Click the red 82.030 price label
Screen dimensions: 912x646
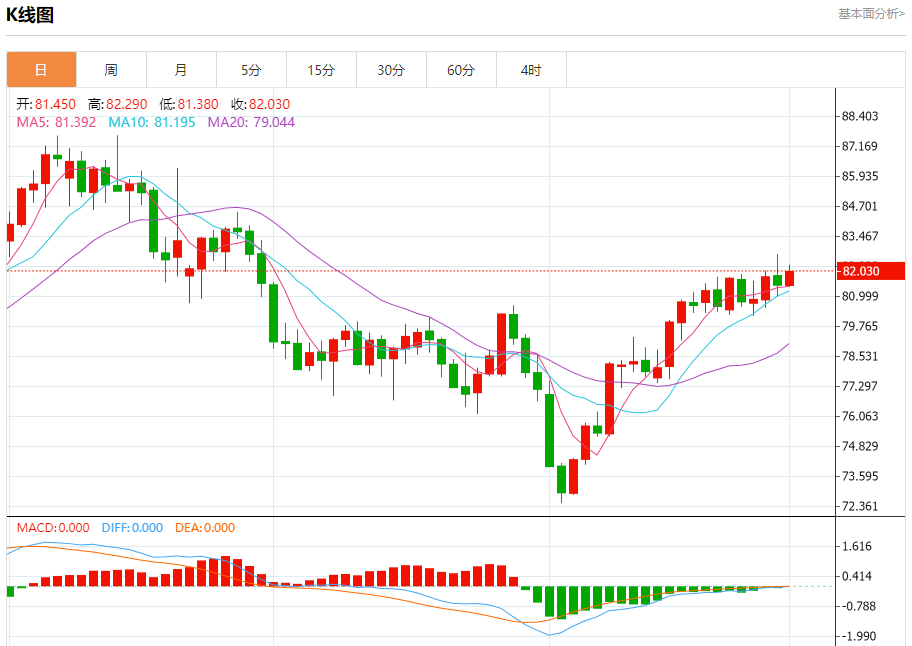click(870, 271)
